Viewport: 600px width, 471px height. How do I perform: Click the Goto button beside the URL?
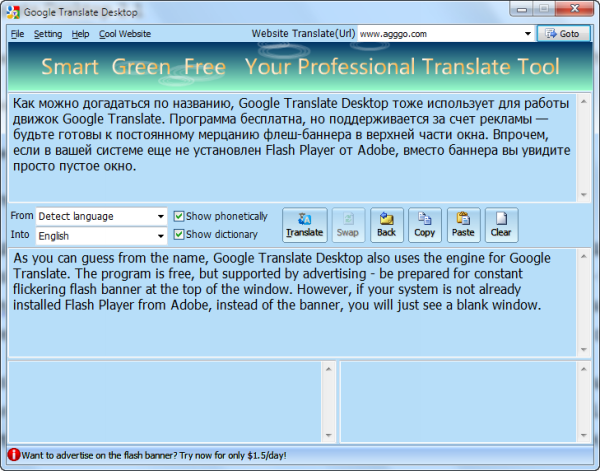coord(563,34)
